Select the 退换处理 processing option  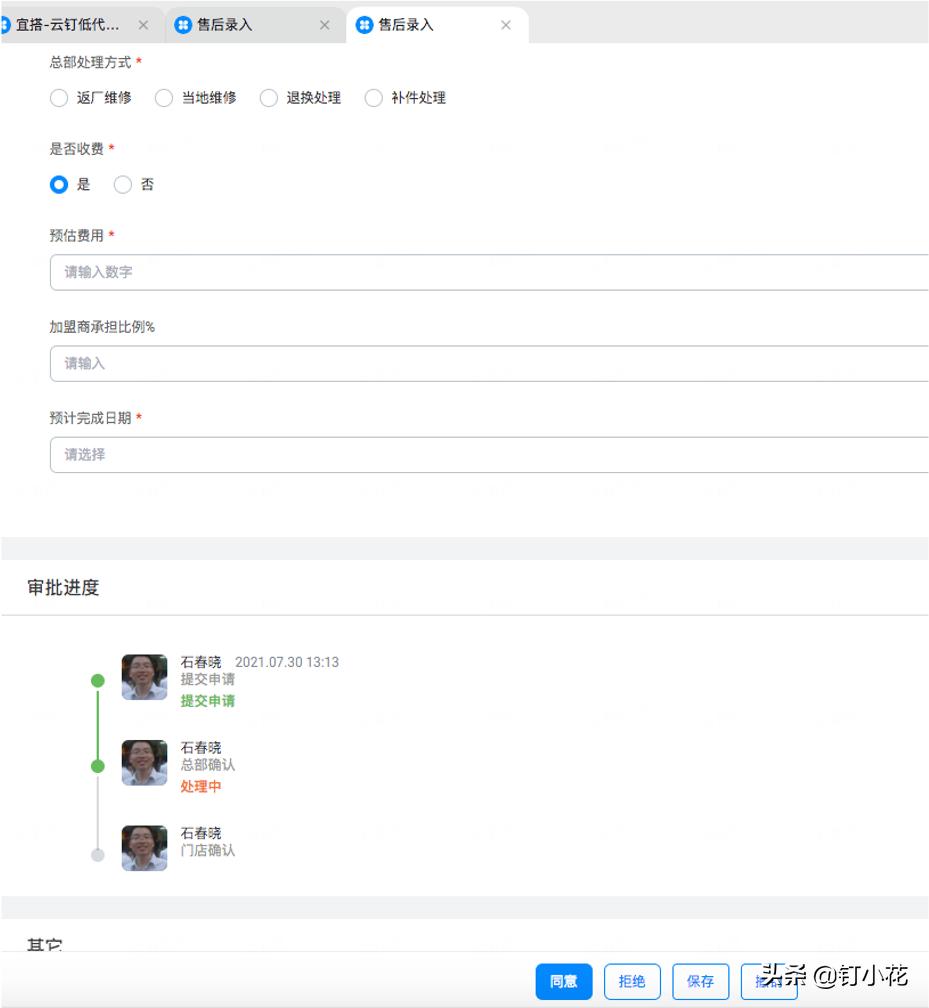tap(268, 98)
